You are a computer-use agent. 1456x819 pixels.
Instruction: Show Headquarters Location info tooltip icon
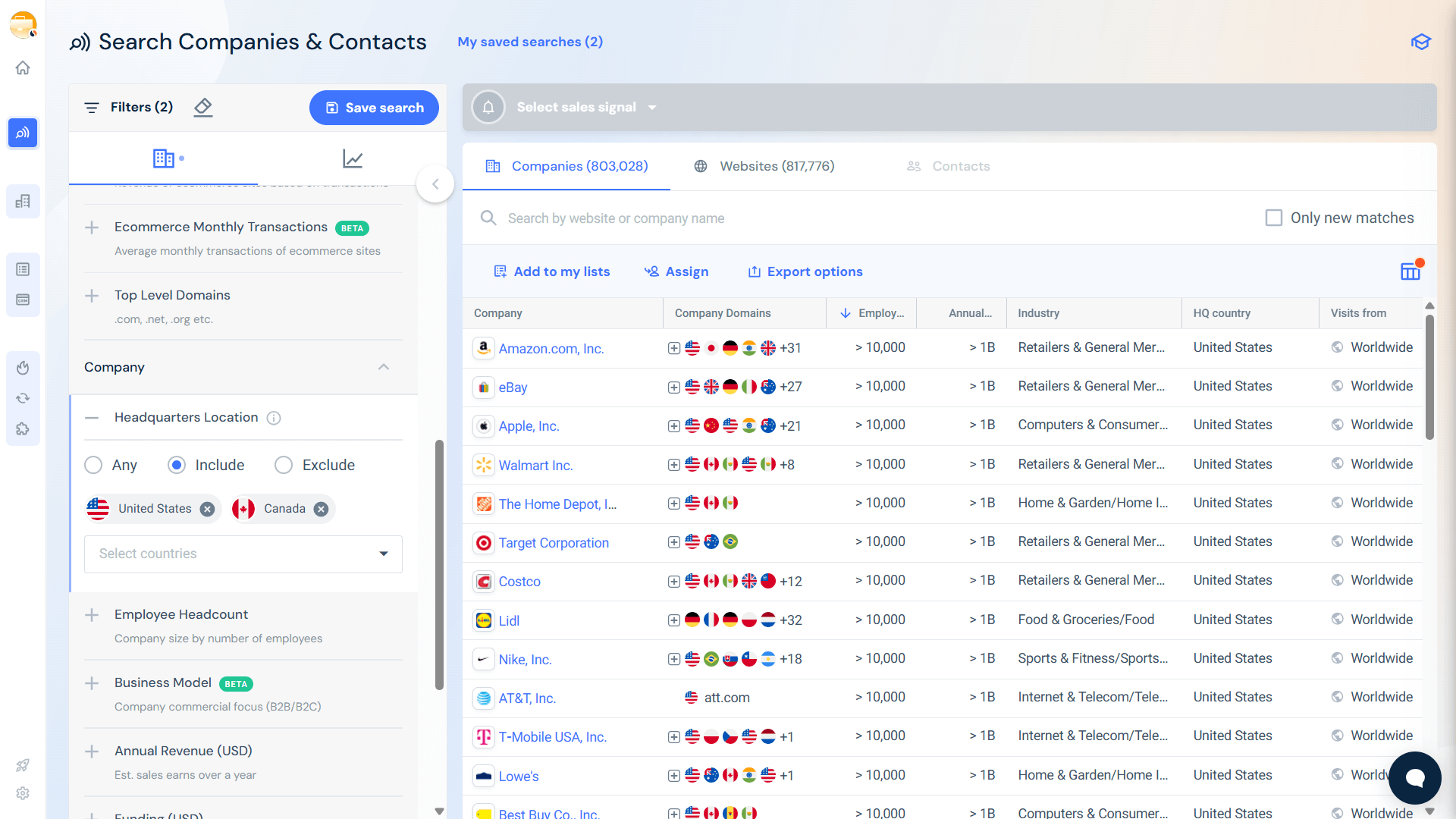[x=275, y=418]
